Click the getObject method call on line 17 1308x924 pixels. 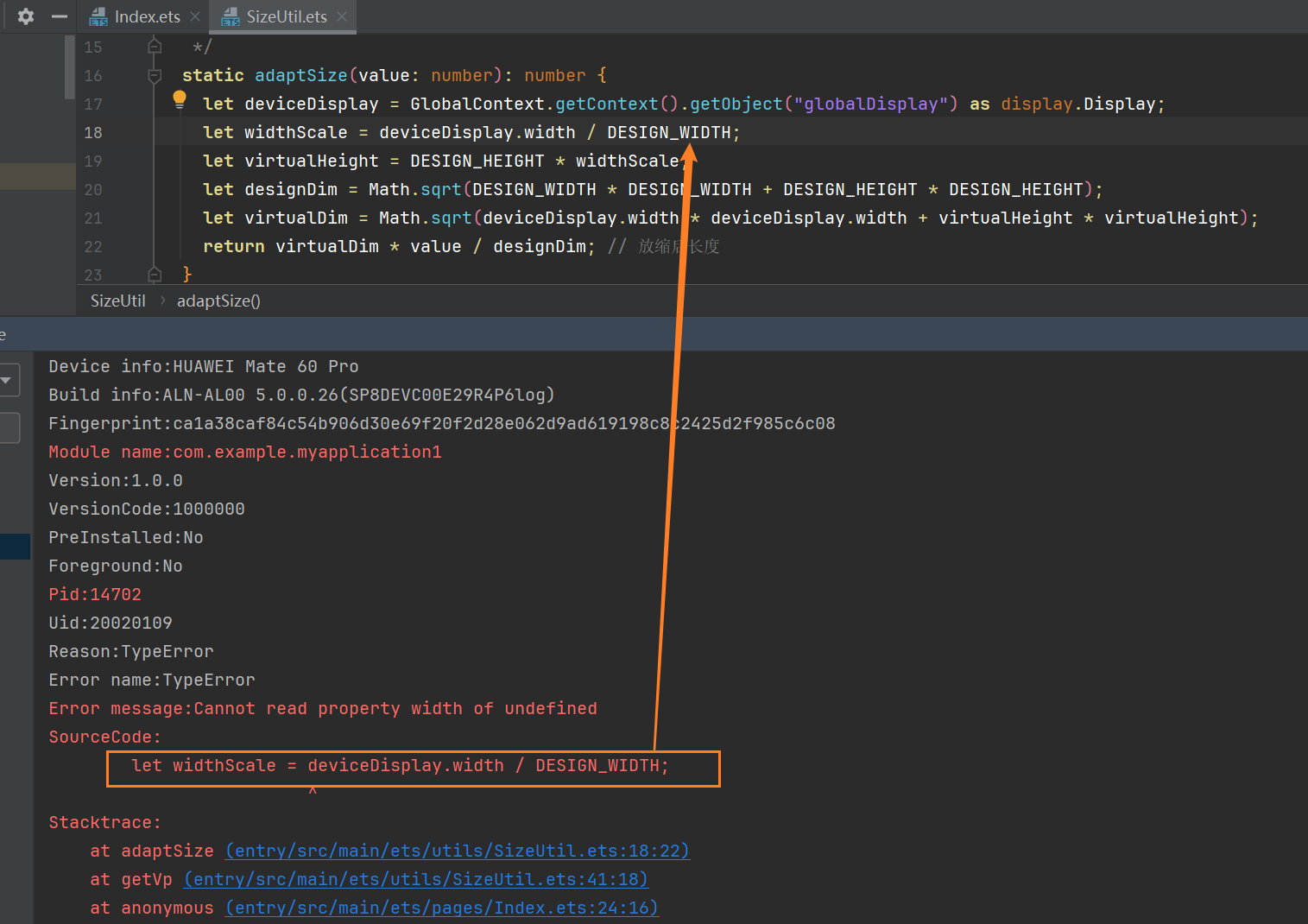point(736,104)
